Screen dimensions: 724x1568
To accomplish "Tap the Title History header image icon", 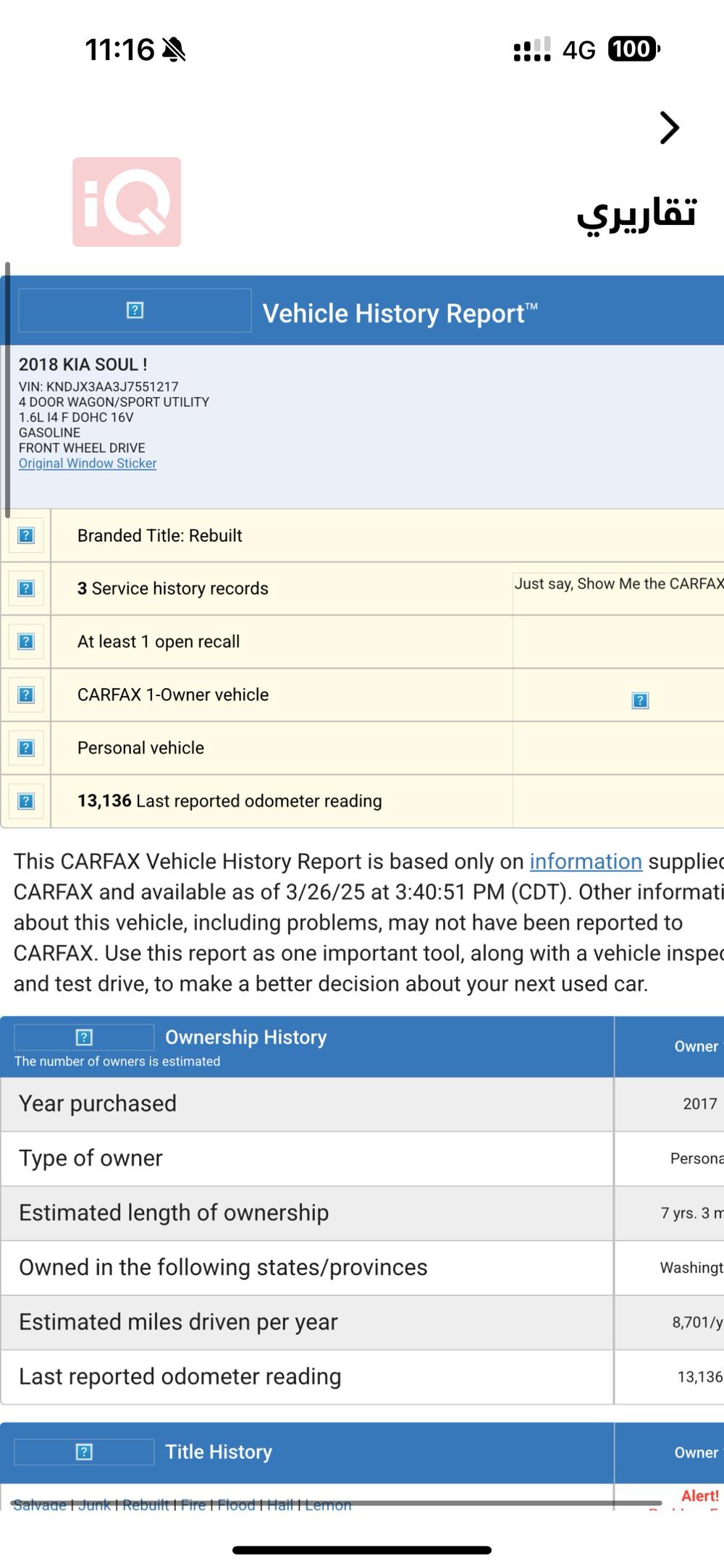I will point(84,1452).
